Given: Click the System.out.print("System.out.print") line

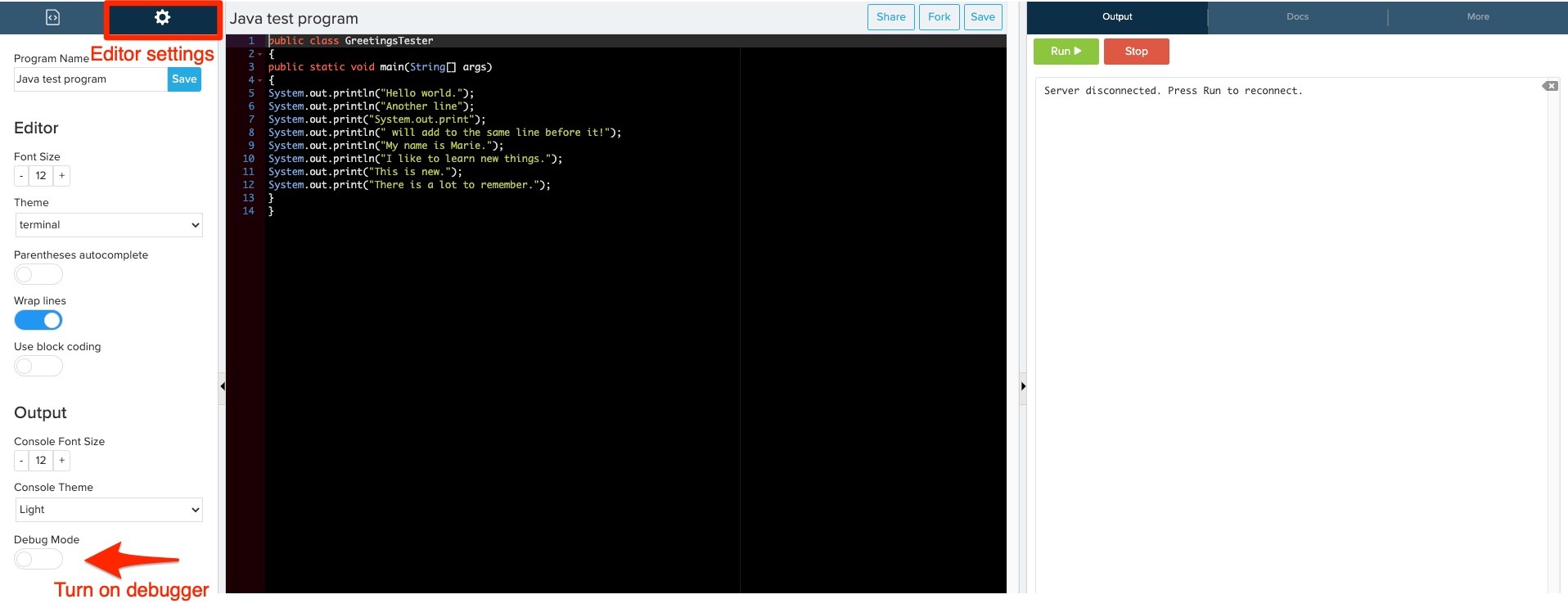Looking at the screenshot, I should tap(376, 119).
